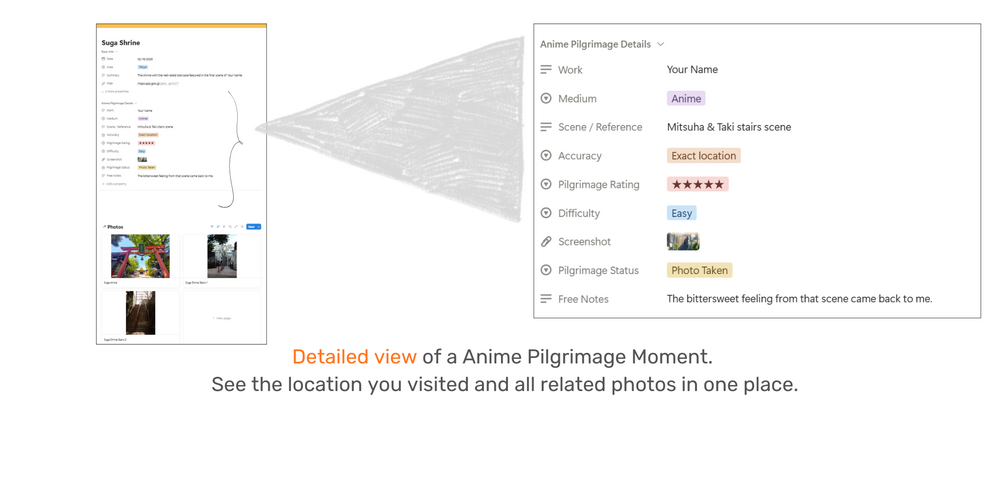Collapse the Anime Pilgrimage Details section
Image resolution: width=1005 pixels, height=502 pixels.
click(x=661, y=44)
